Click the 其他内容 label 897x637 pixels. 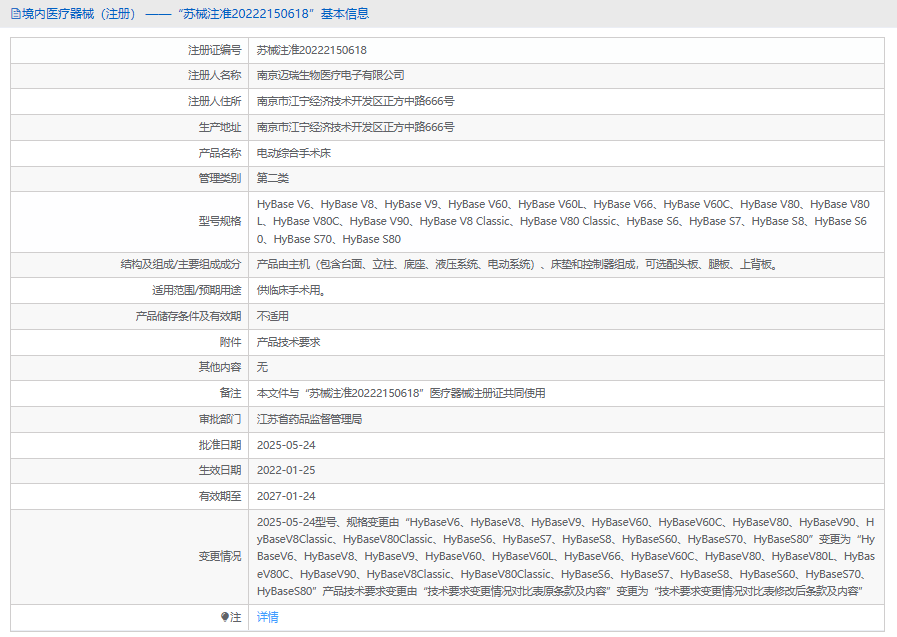220,367
